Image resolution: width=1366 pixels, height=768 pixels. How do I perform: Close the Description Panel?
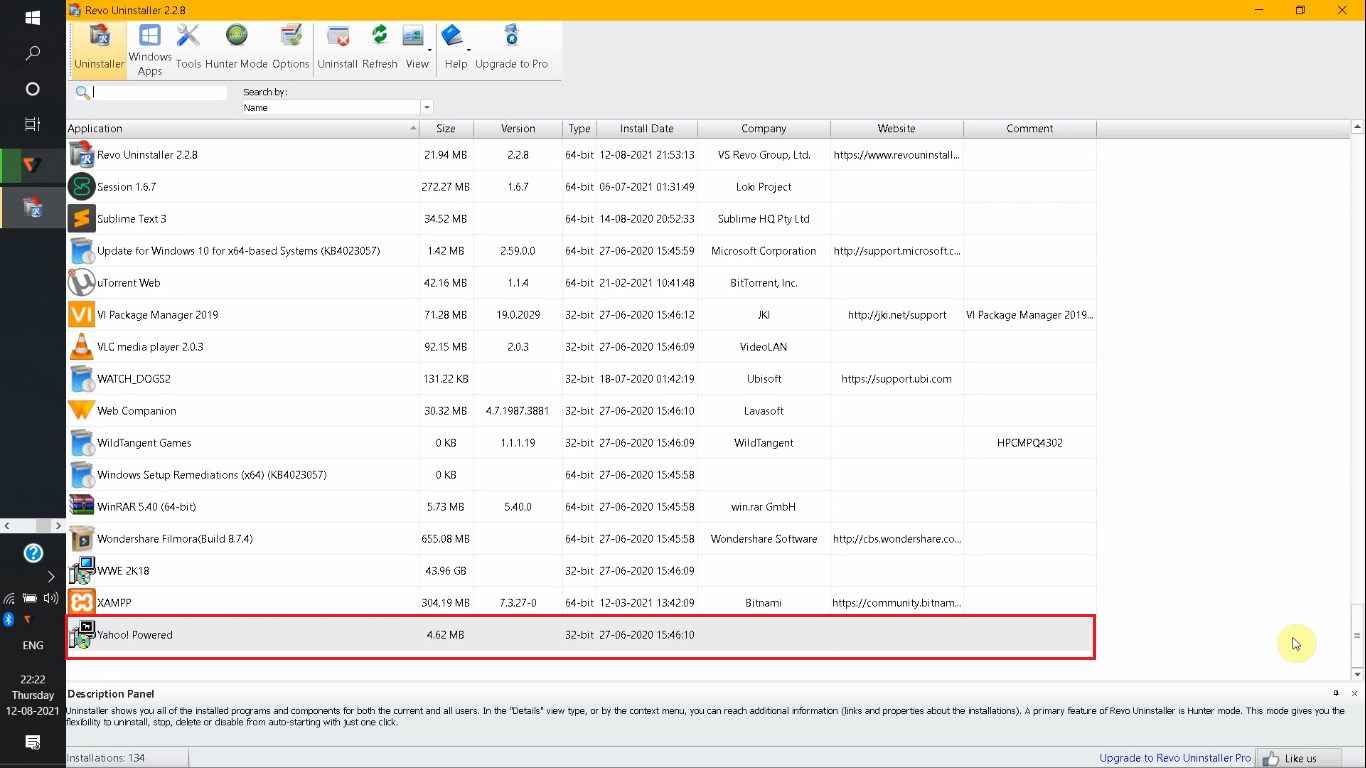[x=1355, y=693]
